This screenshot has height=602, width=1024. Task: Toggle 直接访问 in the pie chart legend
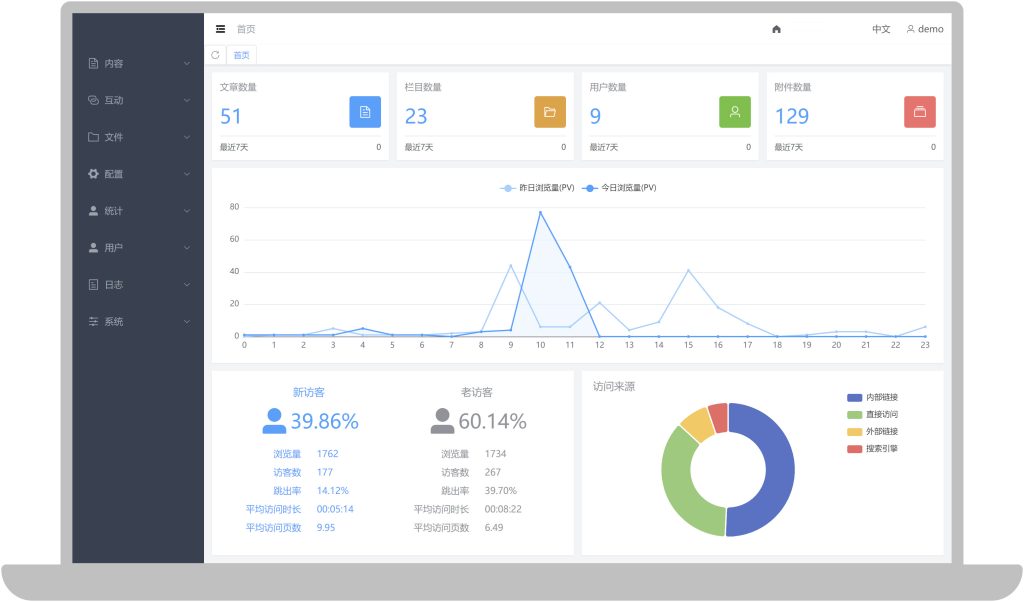coord(872,415)
